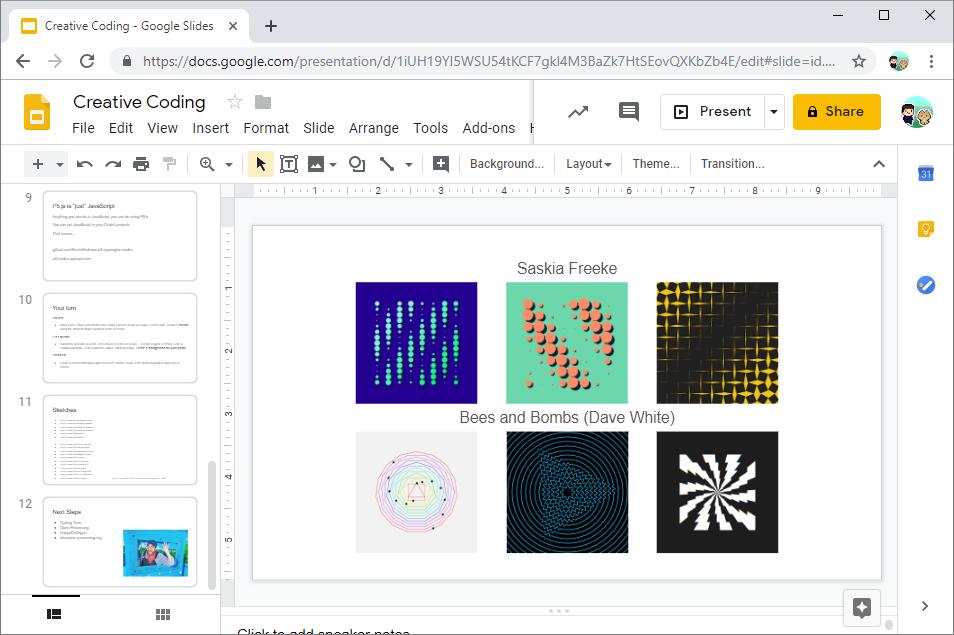Viewport: 954px width, 635px height.
Task: Select slide 10 Your turn thumbnail
Action: [x=120, y=338]
